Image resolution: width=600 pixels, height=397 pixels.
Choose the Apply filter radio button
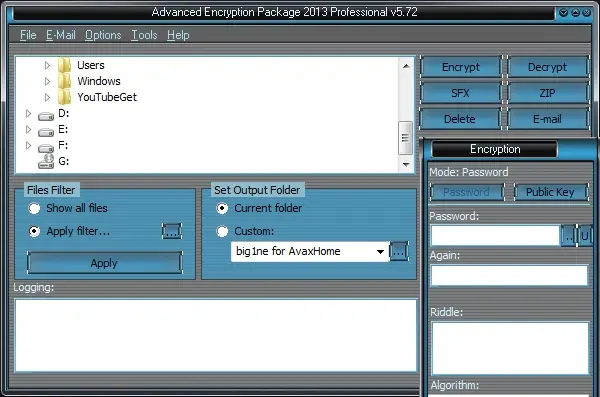tap(34, 231)
